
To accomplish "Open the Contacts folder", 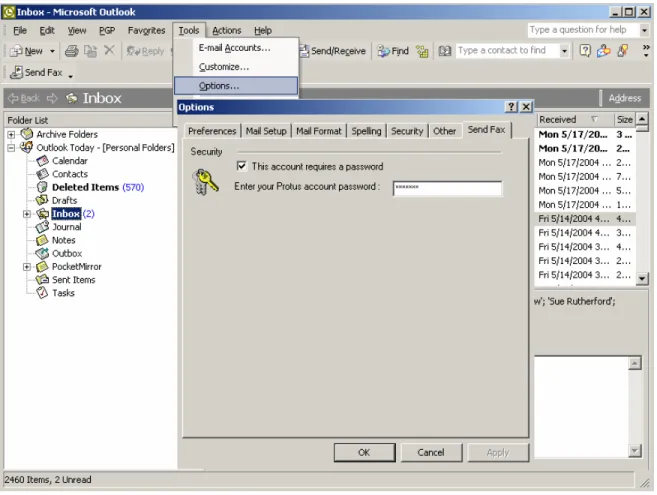I will pos(70,174).
